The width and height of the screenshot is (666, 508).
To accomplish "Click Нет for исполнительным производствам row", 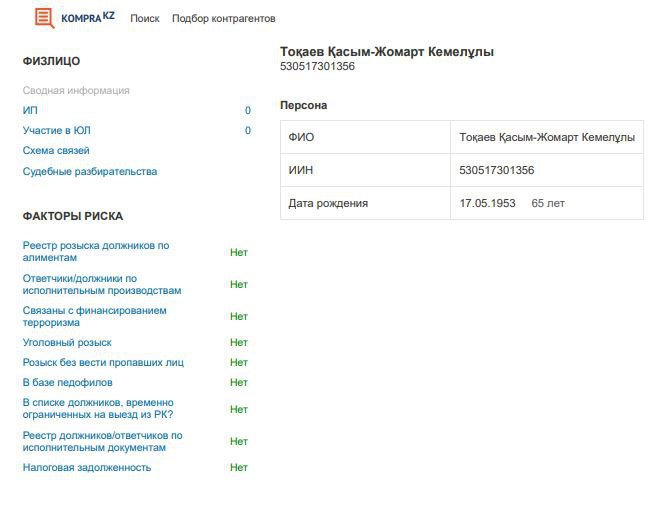I will [x=239, y=285].
